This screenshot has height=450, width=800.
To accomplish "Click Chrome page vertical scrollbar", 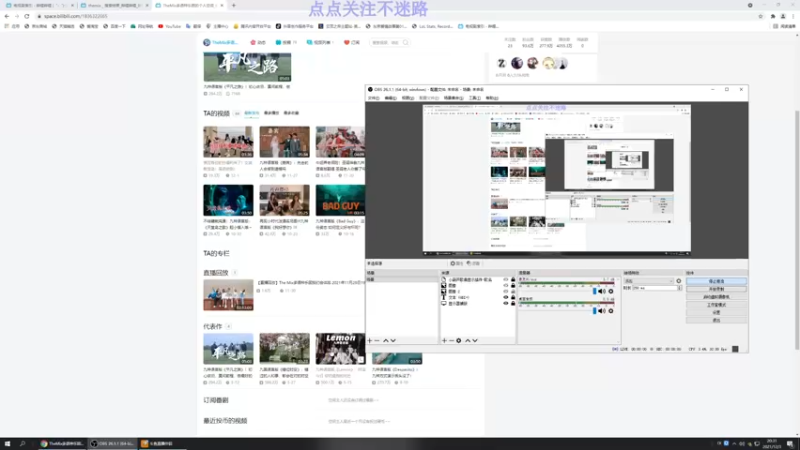I will [796, 230].
